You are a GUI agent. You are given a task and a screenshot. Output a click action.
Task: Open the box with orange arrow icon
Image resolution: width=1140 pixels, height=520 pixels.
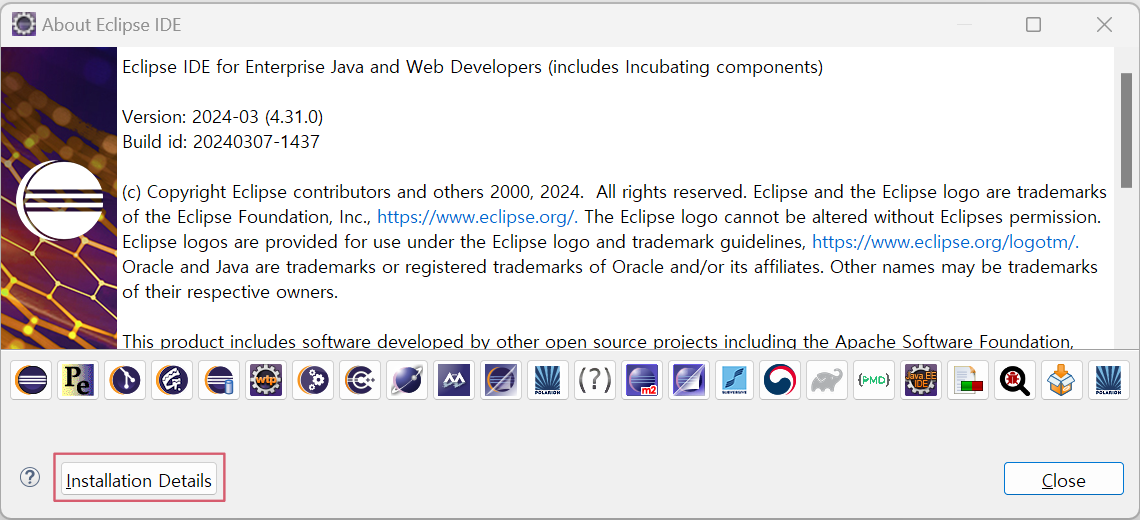tap(1062, 381)
